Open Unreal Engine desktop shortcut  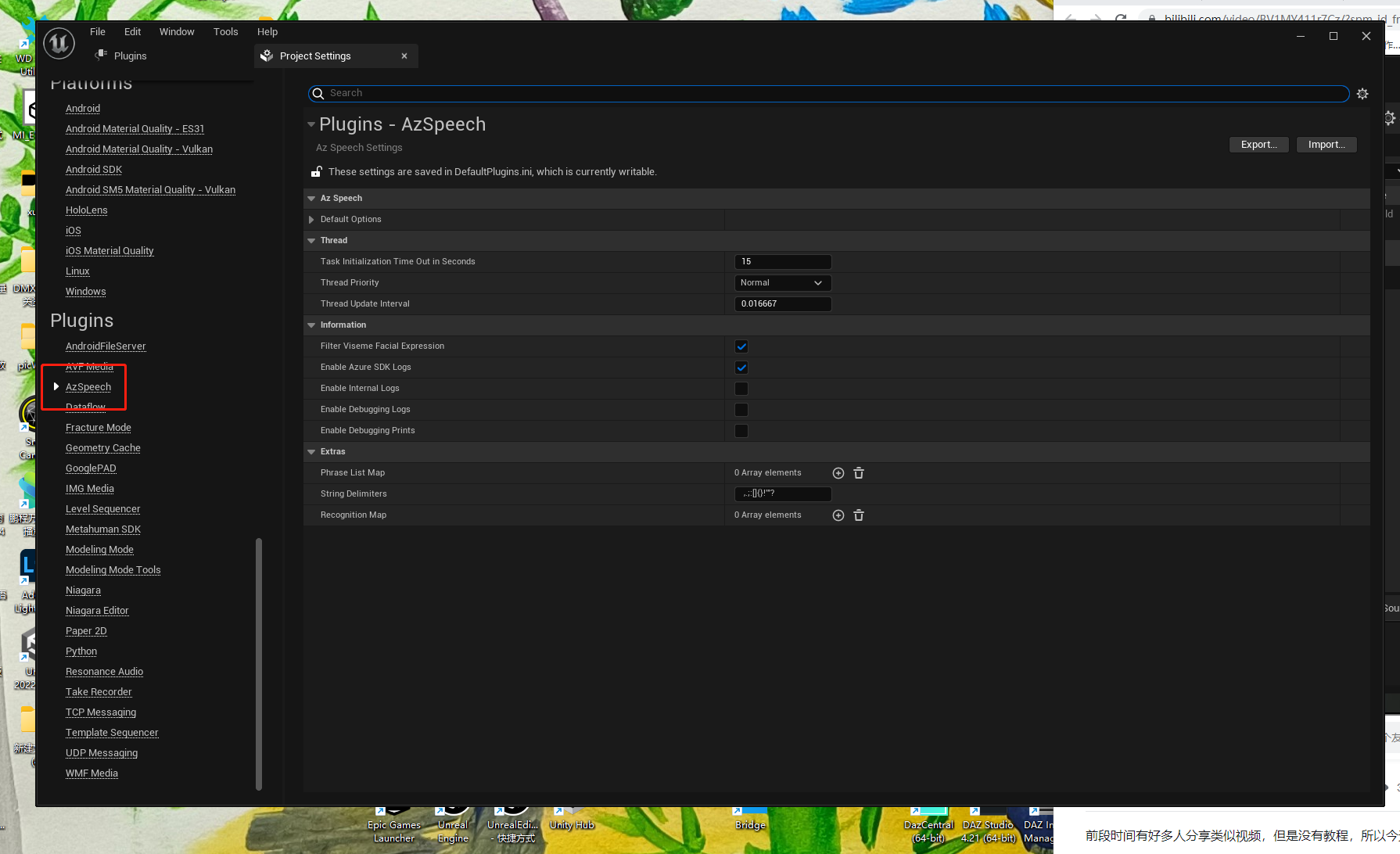(453, 825)
